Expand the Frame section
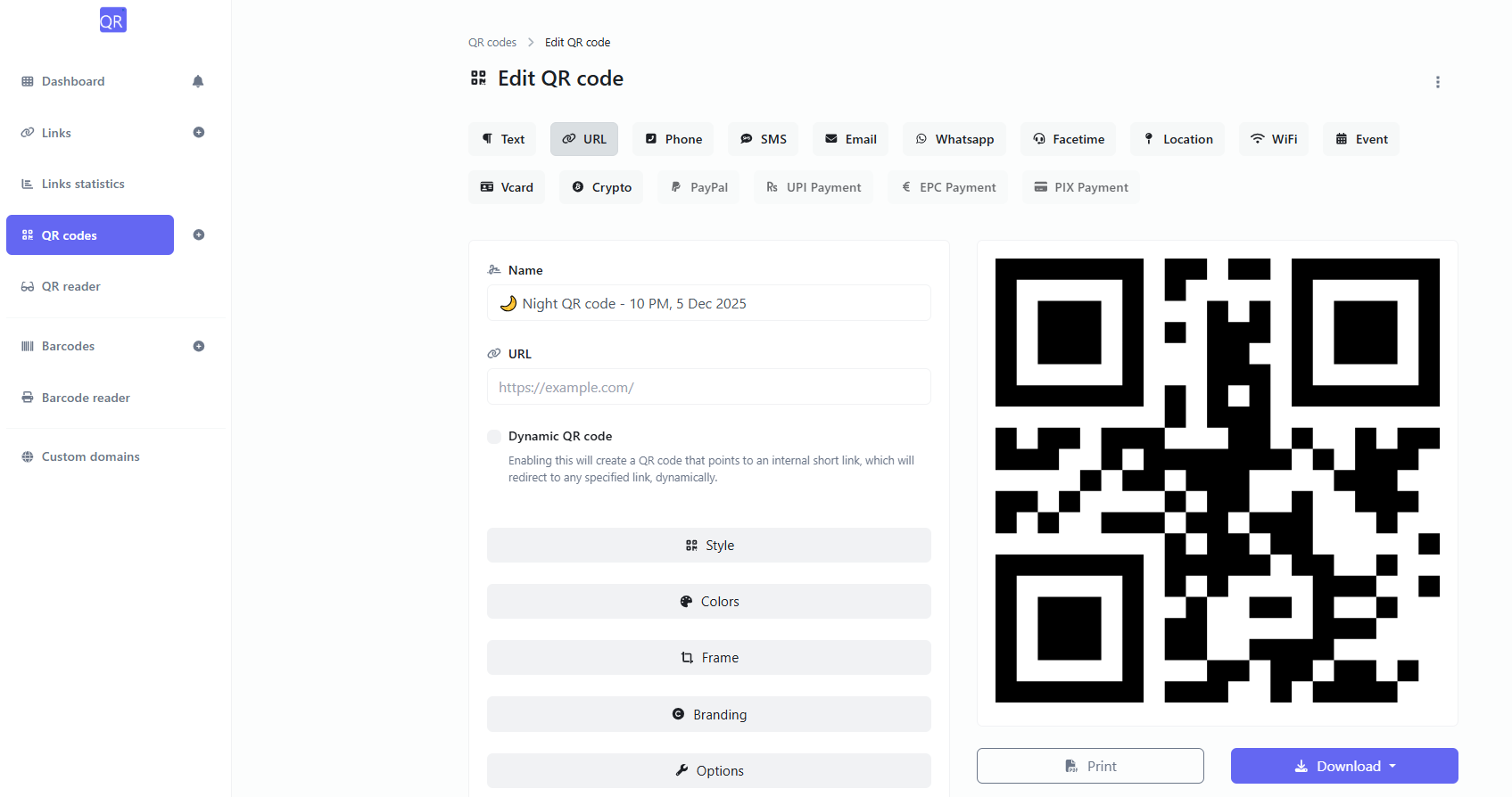 (708, 657)
